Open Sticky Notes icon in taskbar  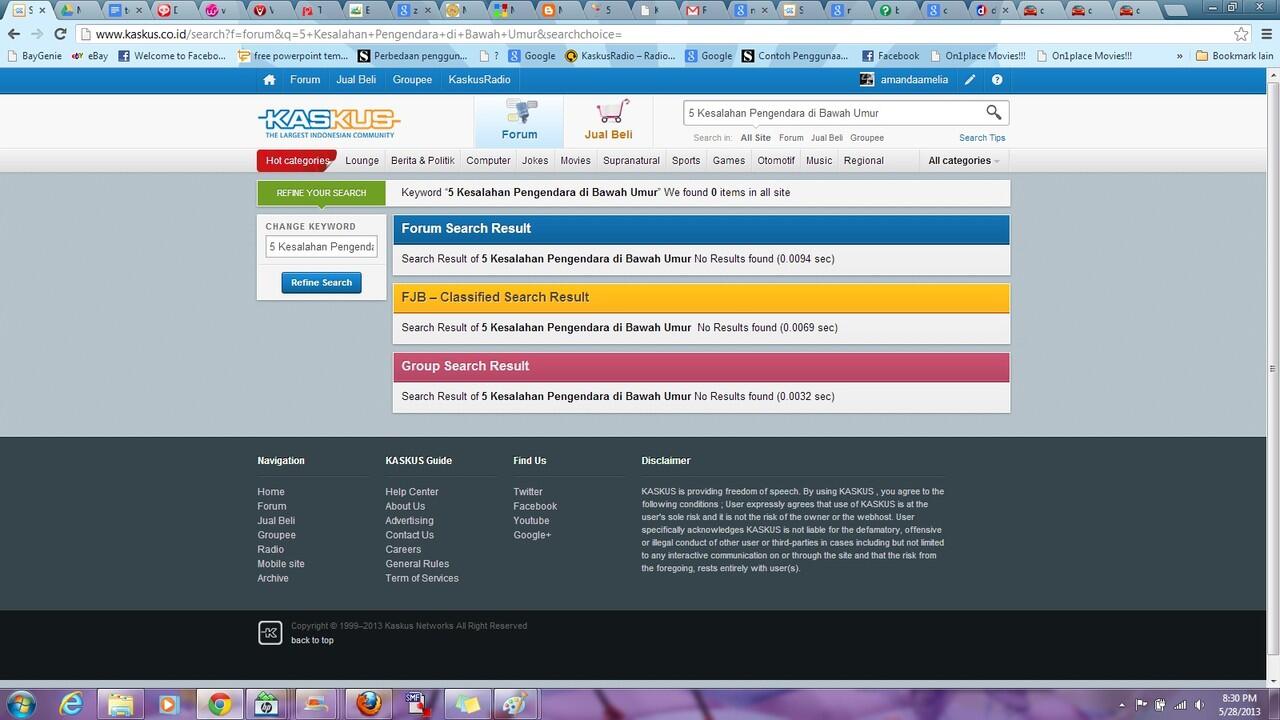[467, 704]
